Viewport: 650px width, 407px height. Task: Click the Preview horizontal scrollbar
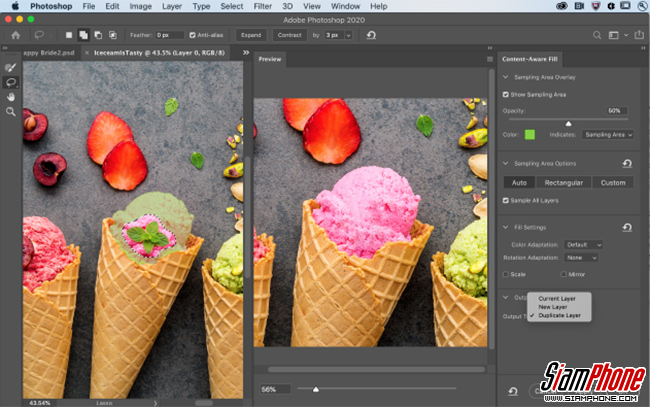pos(376,369)
